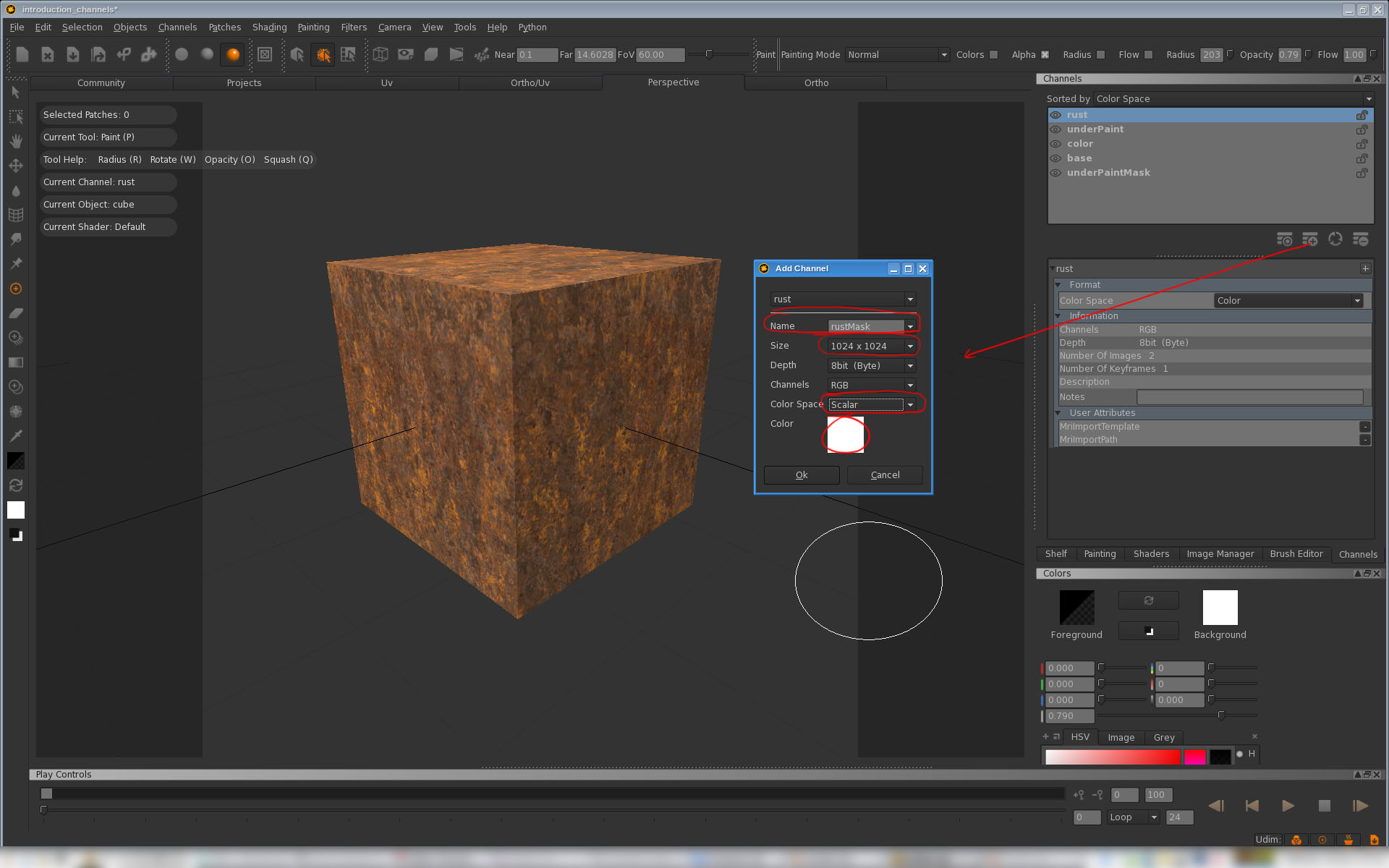This screenshot has width=1389, height=868.
Task: Choose the four-arrow Move tool
Action: coord(16,166)
